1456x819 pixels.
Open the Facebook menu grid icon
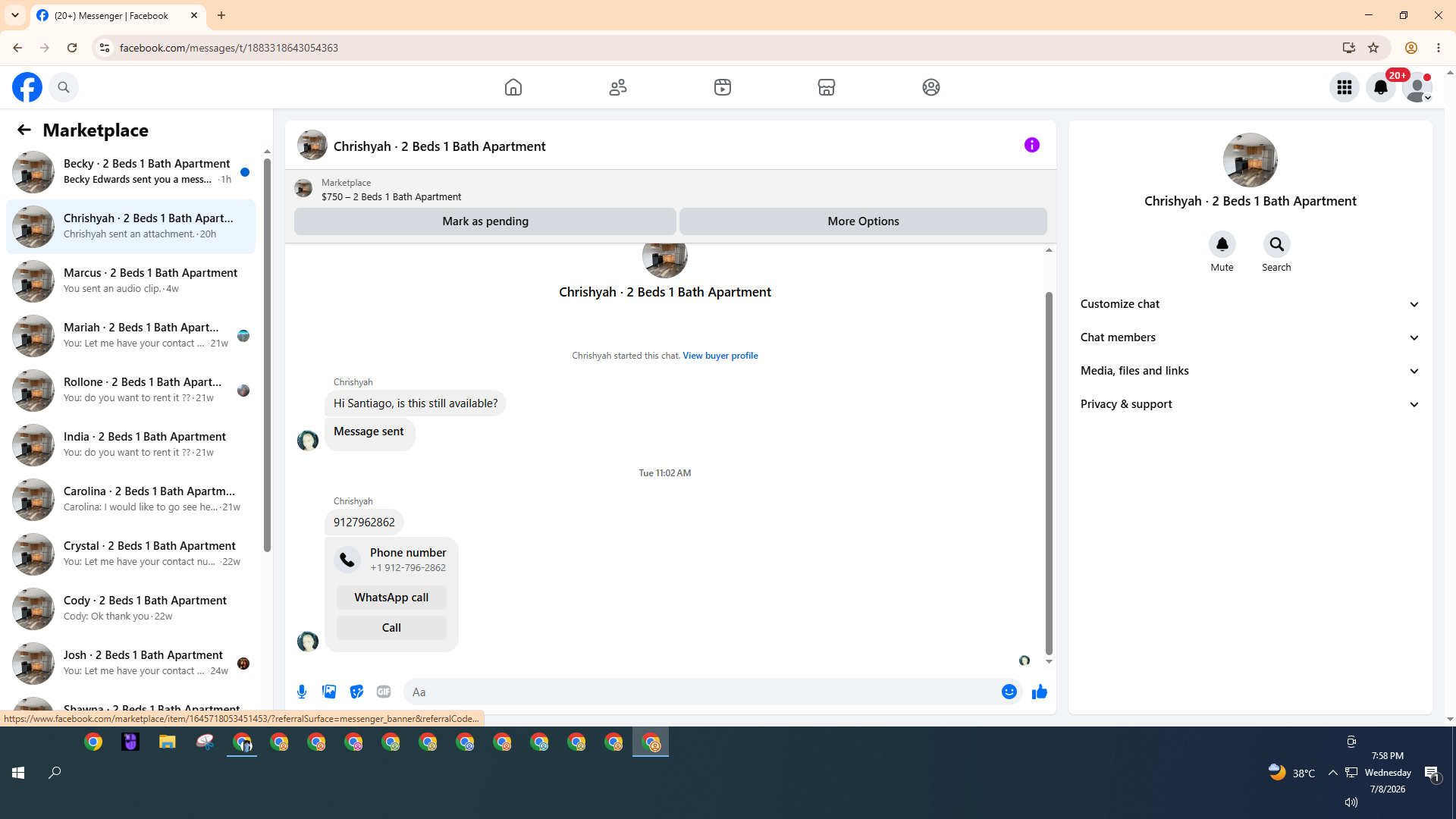click(x=1345, y=87)
